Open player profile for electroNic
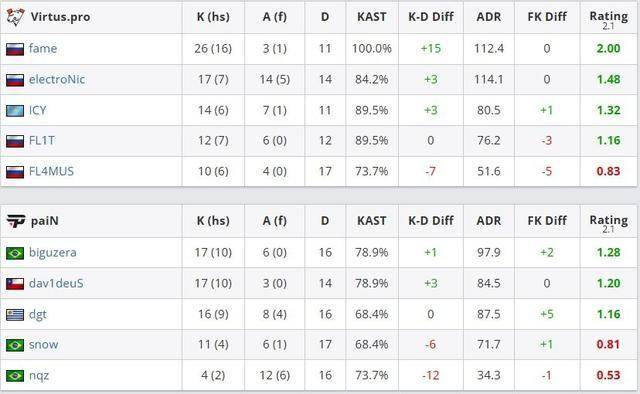640x394 pixels. click(x=57, y=79)
